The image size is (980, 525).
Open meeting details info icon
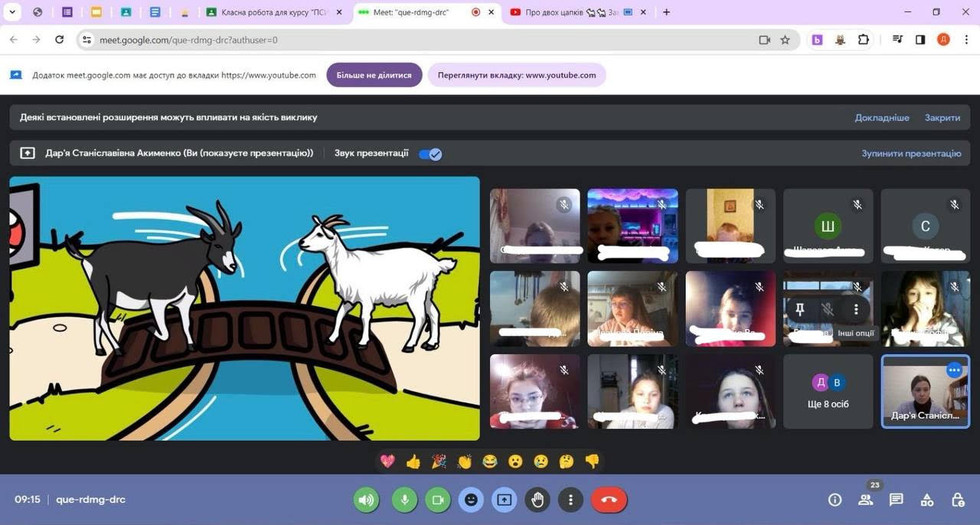pos(834,500)
